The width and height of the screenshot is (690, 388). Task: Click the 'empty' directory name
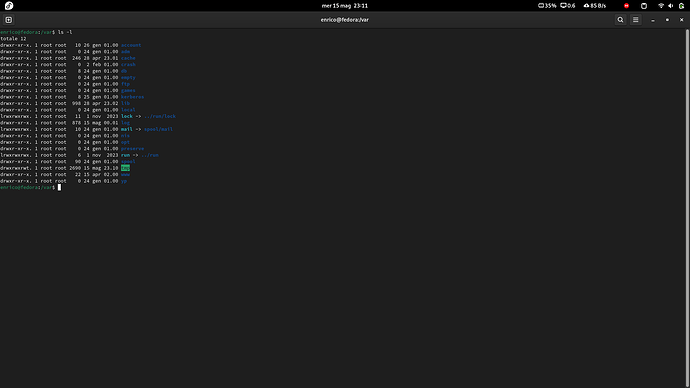tap(128, 77)
